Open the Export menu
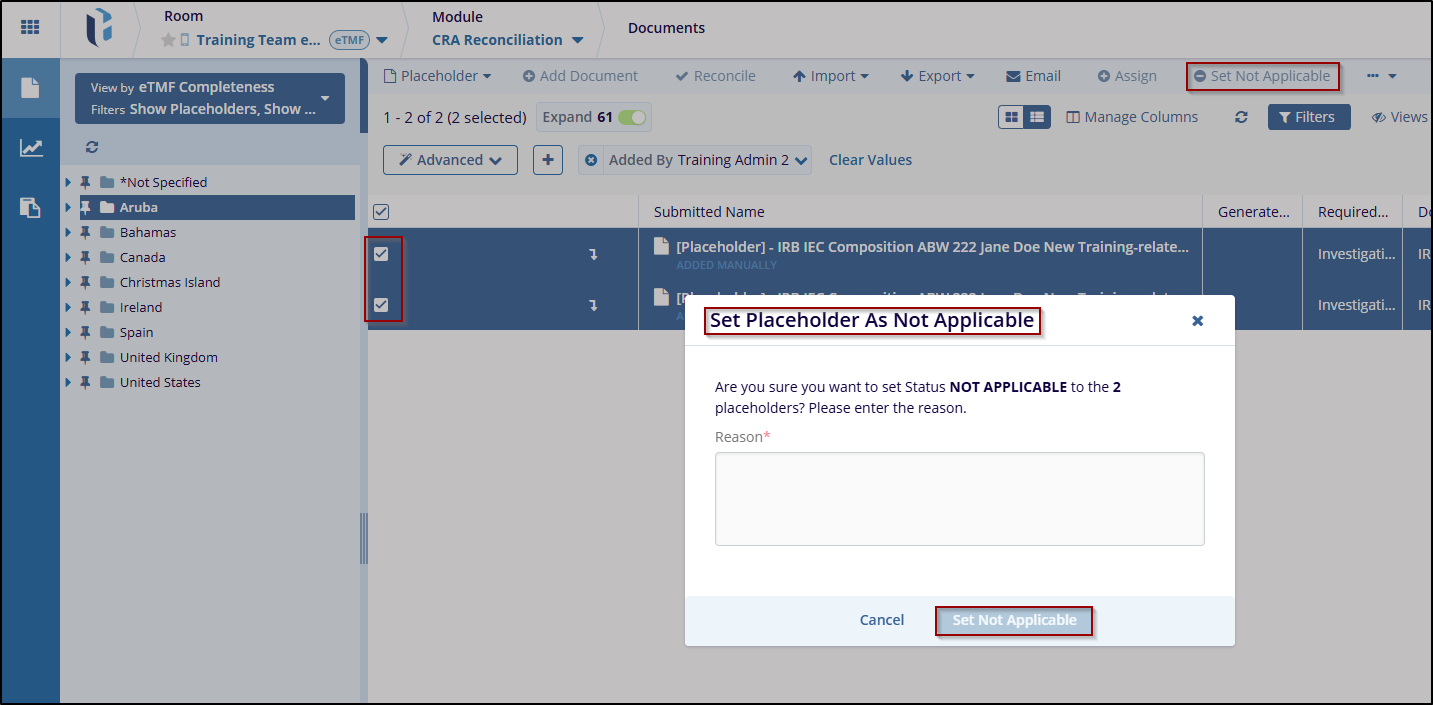The height and width of the screenshot is (705, 1433). 937,76
